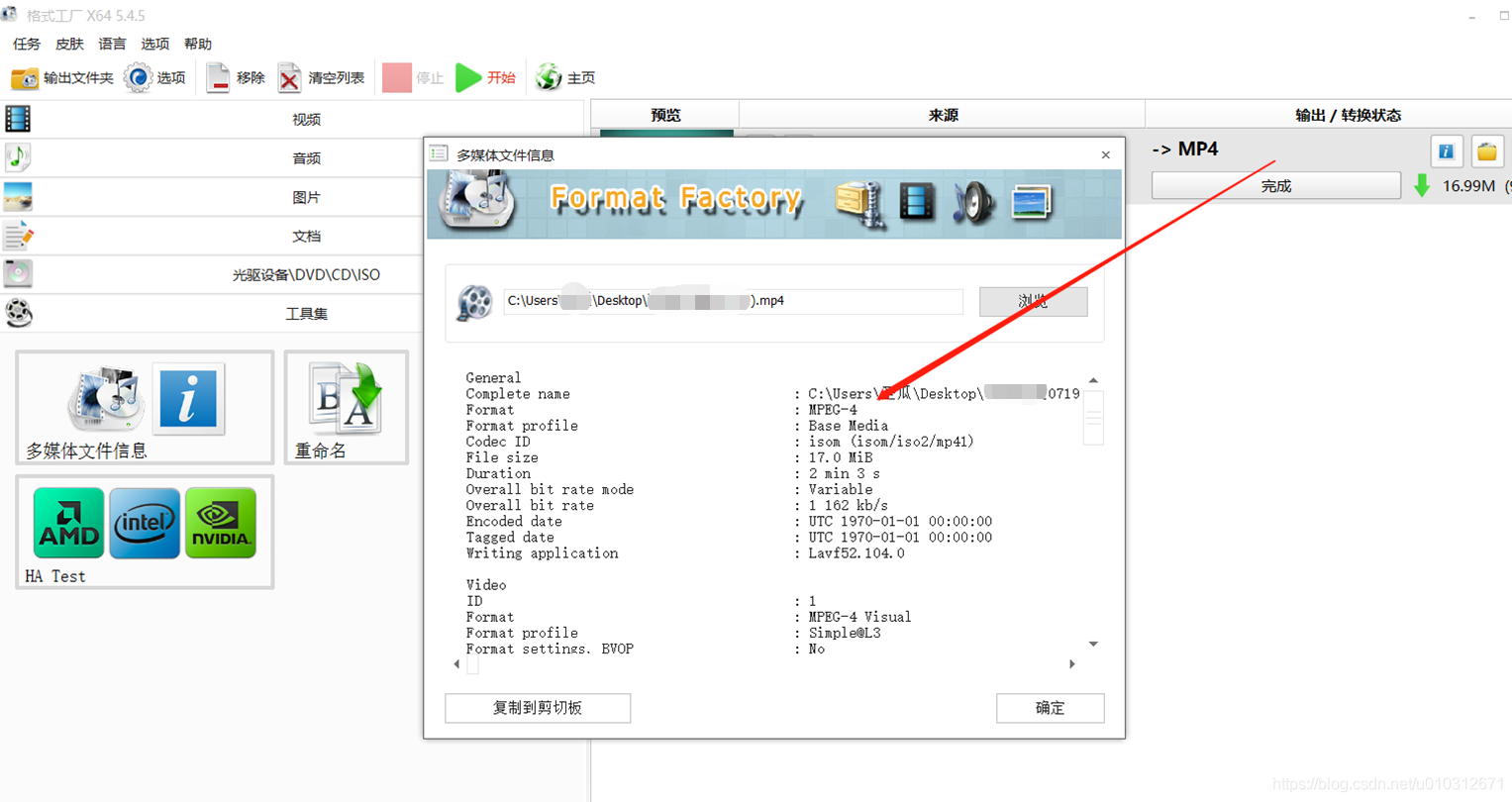Click the 'Overall bit rate mode' row
This screenshot has width=1512, height=802.
669,489
